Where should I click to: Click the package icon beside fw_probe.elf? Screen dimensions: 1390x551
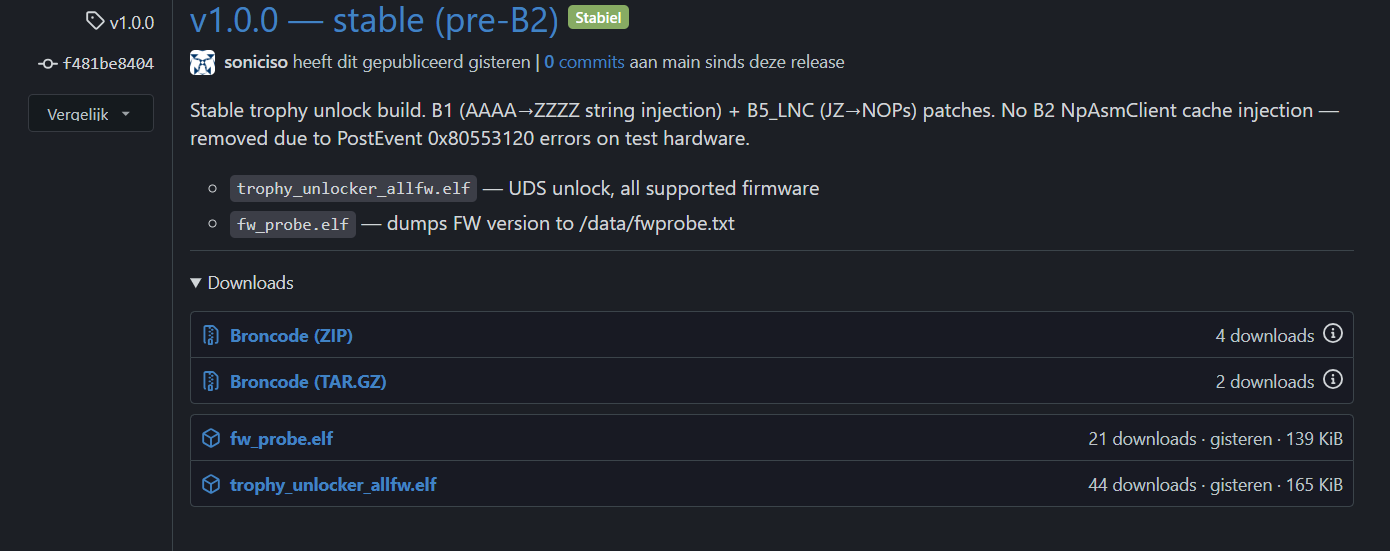pyautogui.click(x=211, y=438)
